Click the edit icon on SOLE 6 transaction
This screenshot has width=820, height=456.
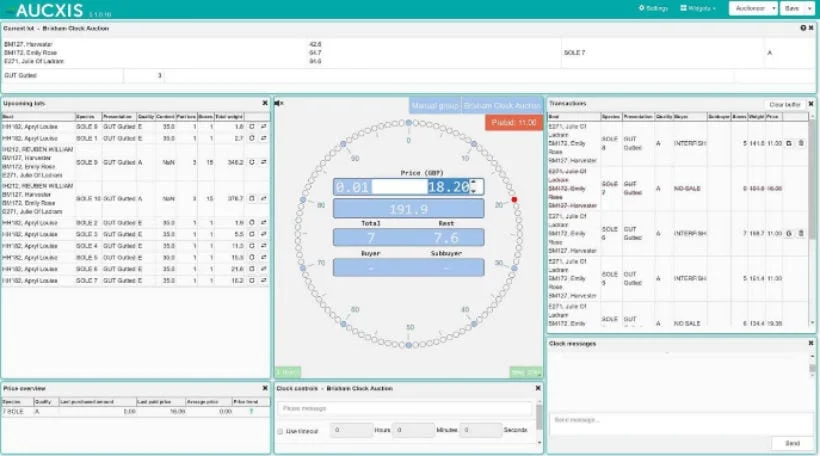pos(789,233)
